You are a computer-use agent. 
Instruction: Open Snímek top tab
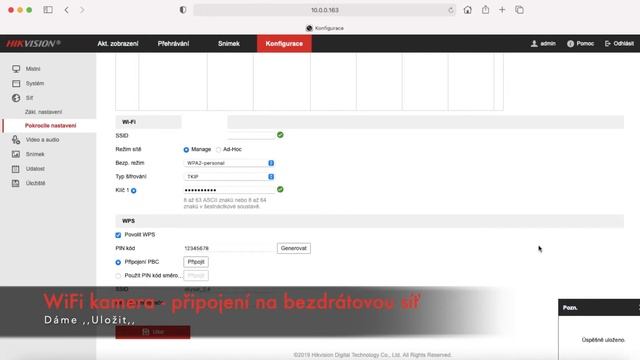[x=229, y=44]
